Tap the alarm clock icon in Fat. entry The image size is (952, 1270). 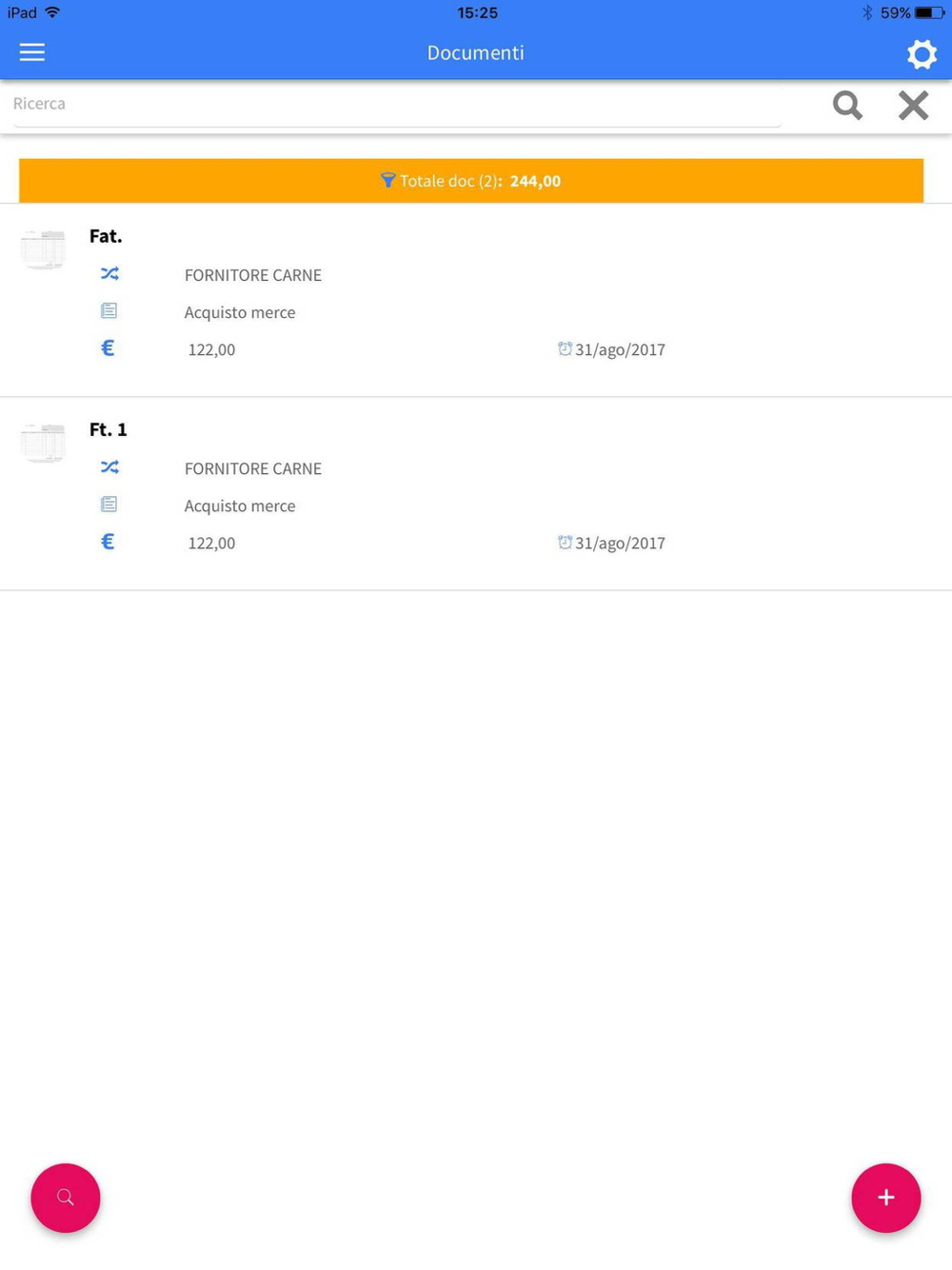point(565,348)
